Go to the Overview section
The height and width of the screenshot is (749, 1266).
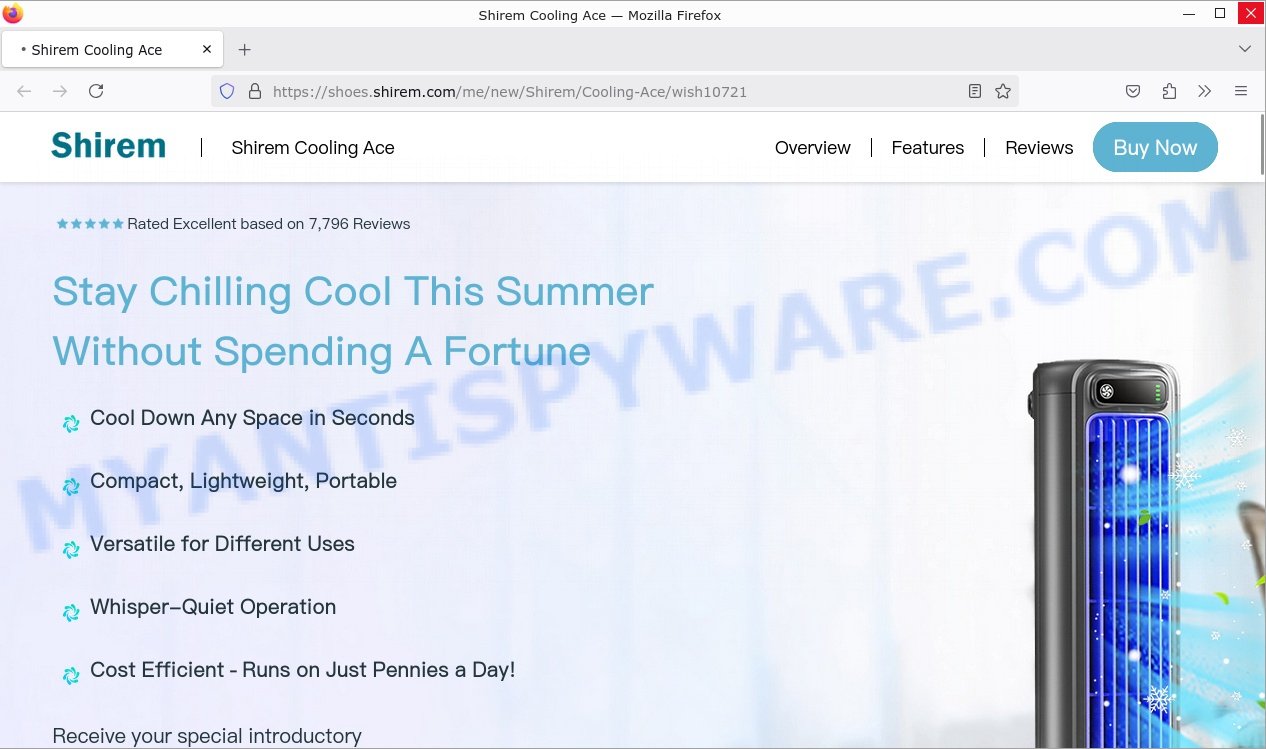pyautogui.click(x=813, y=148)
